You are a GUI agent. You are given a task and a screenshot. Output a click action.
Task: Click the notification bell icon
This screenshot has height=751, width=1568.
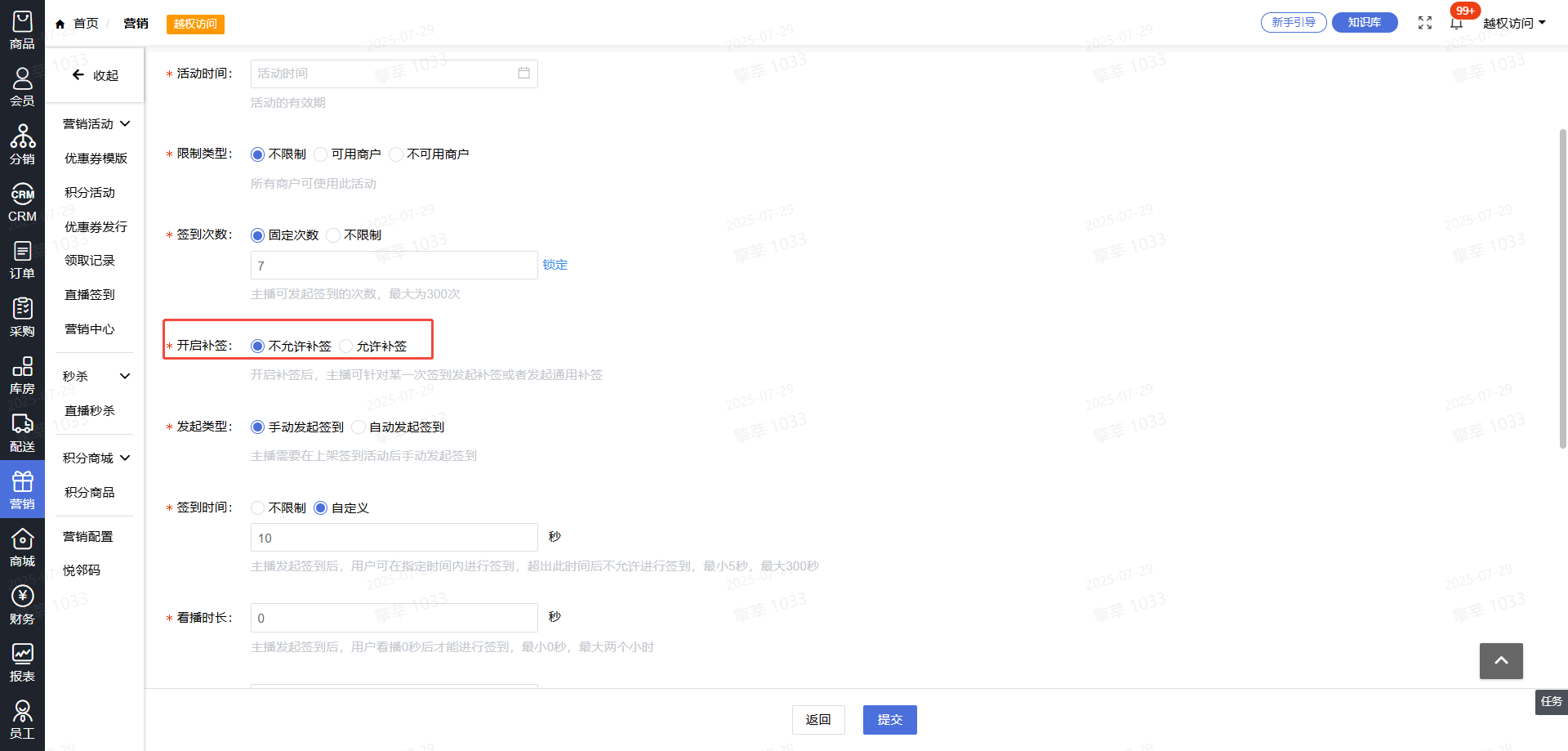pos(1456,23)
